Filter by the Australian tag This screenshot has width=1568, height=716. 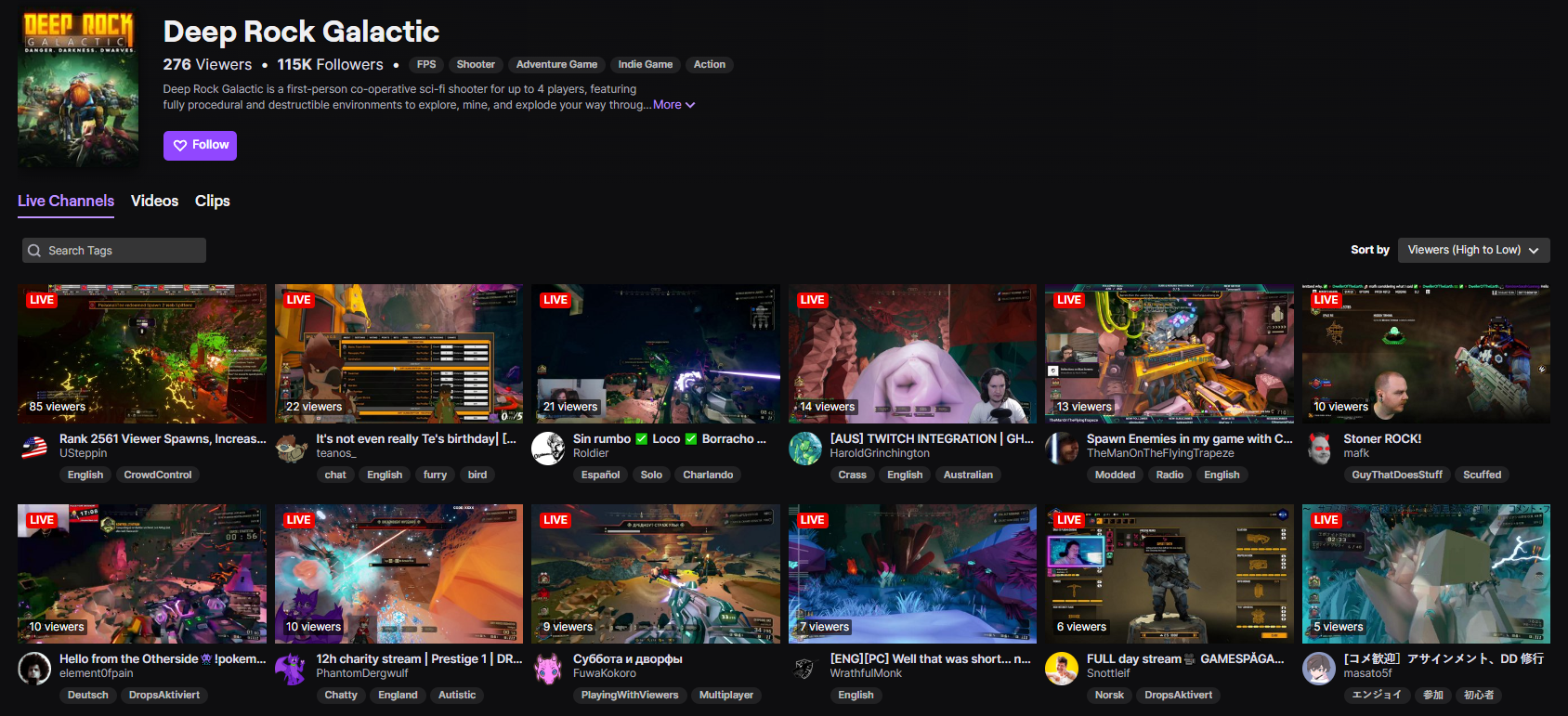[x=968, y=475]
